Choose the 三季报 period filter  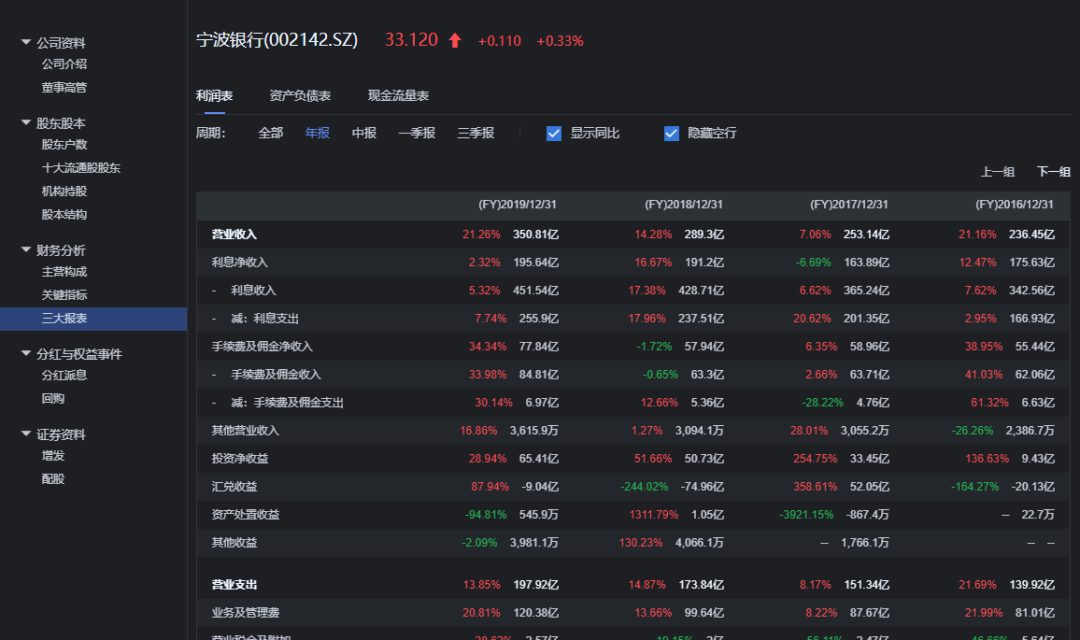click(x=476, y=133)
